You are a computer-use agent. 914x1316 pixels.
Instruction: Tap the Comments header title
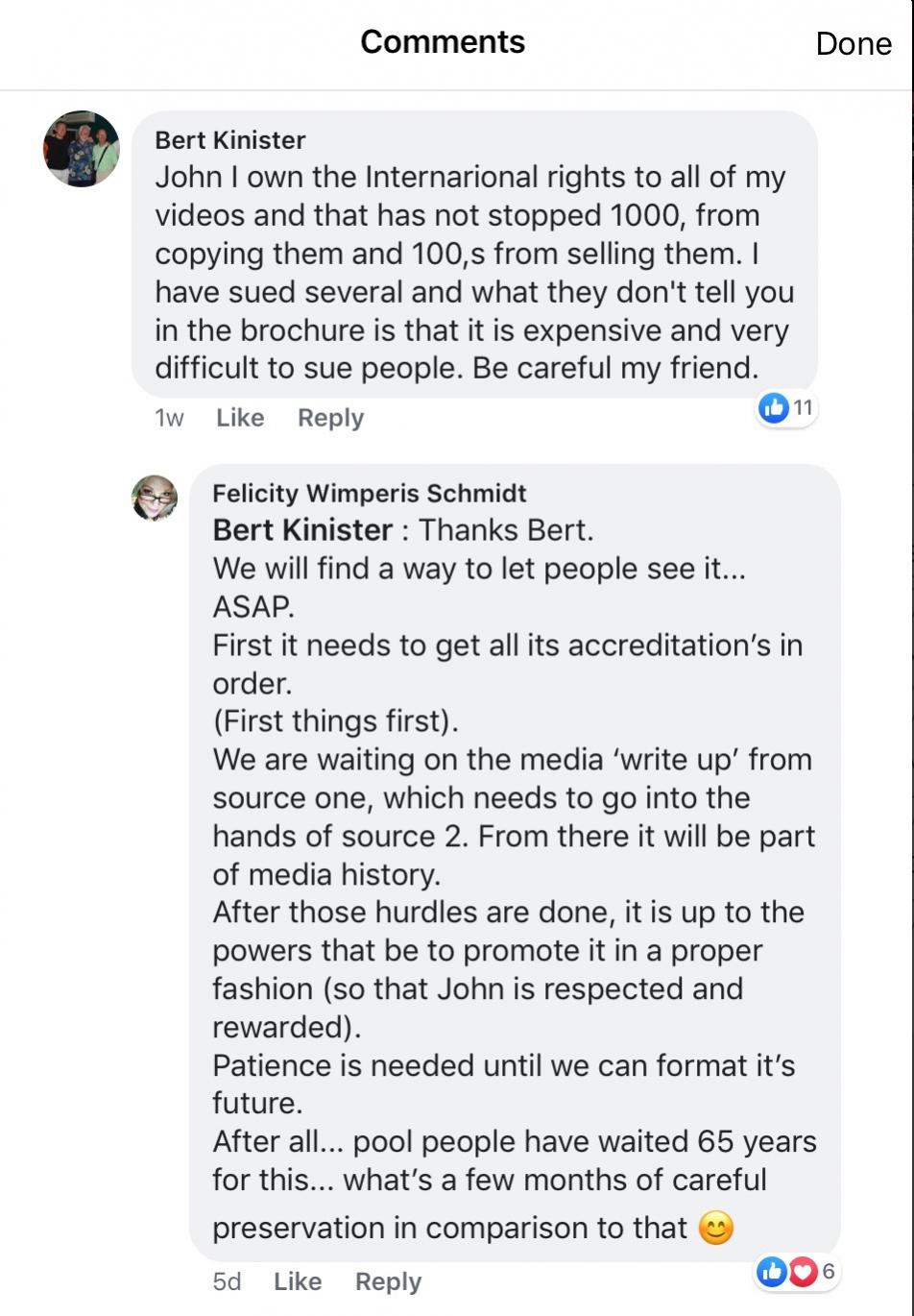443,42
